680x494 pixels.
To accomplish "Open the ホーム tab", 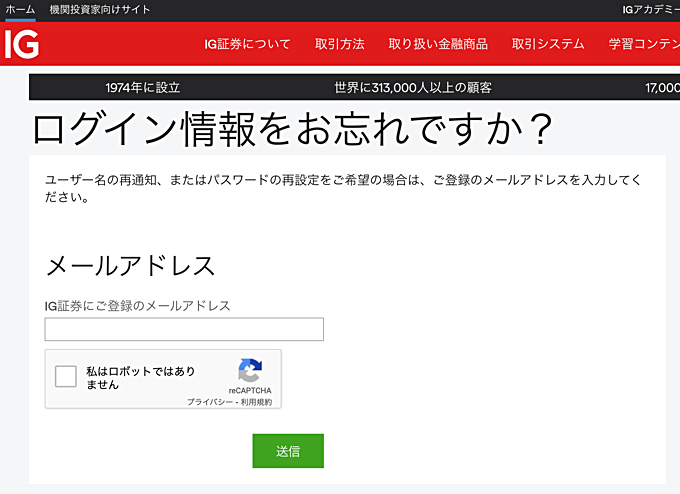I will click(20, 10).
